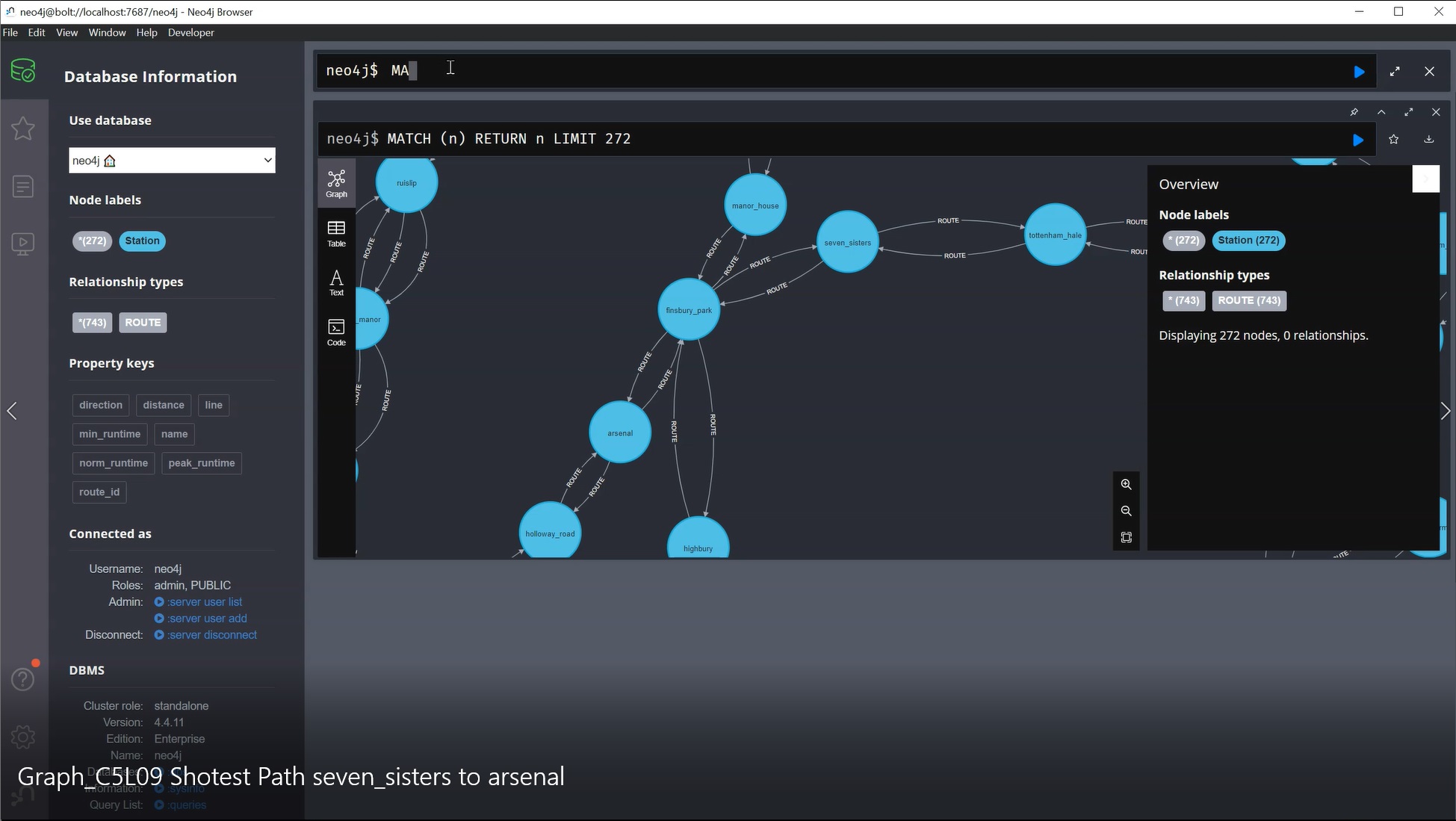Zoom in on the graph

point(1126,484)
